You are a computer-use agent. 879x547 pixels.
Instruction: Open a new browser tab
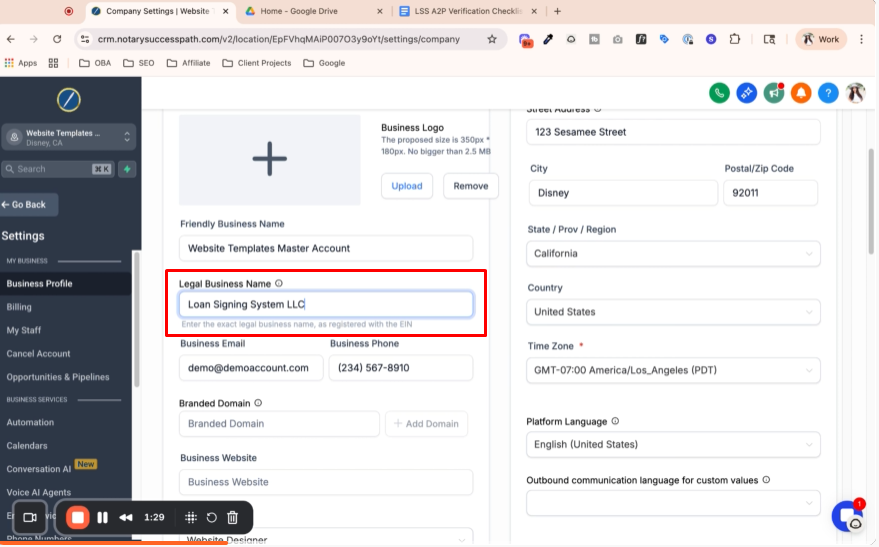click(557, 11)
